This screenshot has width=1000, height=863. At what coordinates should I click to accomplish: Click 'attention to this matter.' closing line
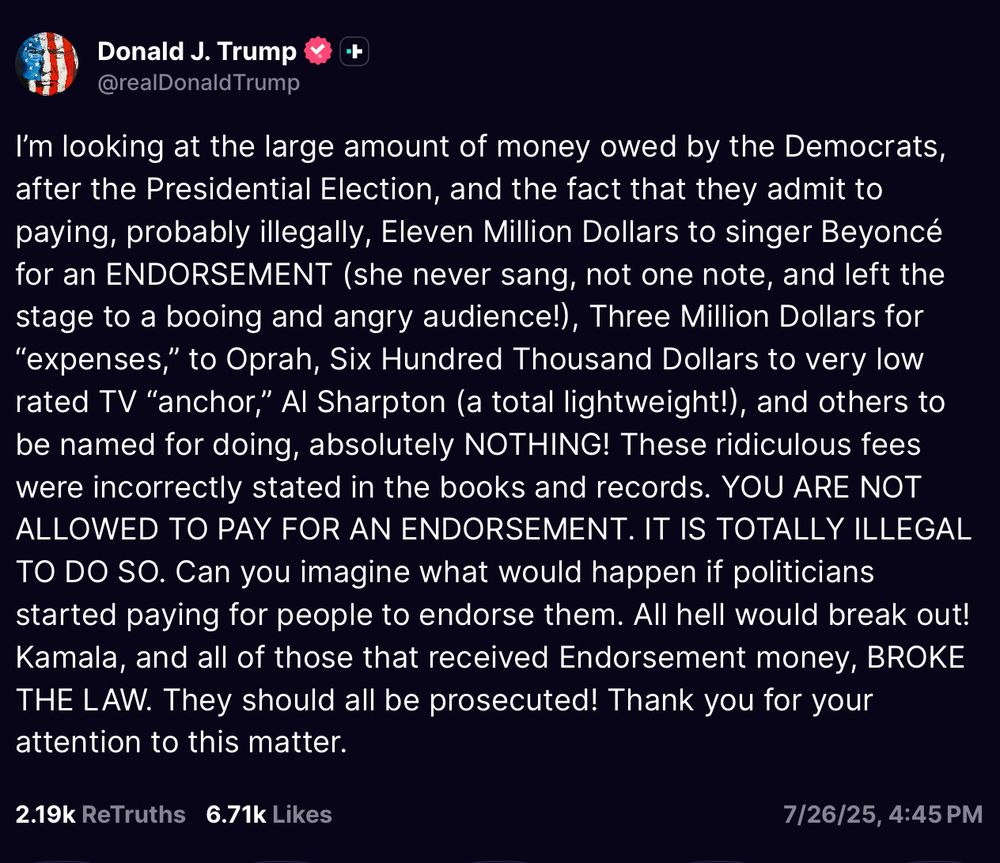pos(181,742)
